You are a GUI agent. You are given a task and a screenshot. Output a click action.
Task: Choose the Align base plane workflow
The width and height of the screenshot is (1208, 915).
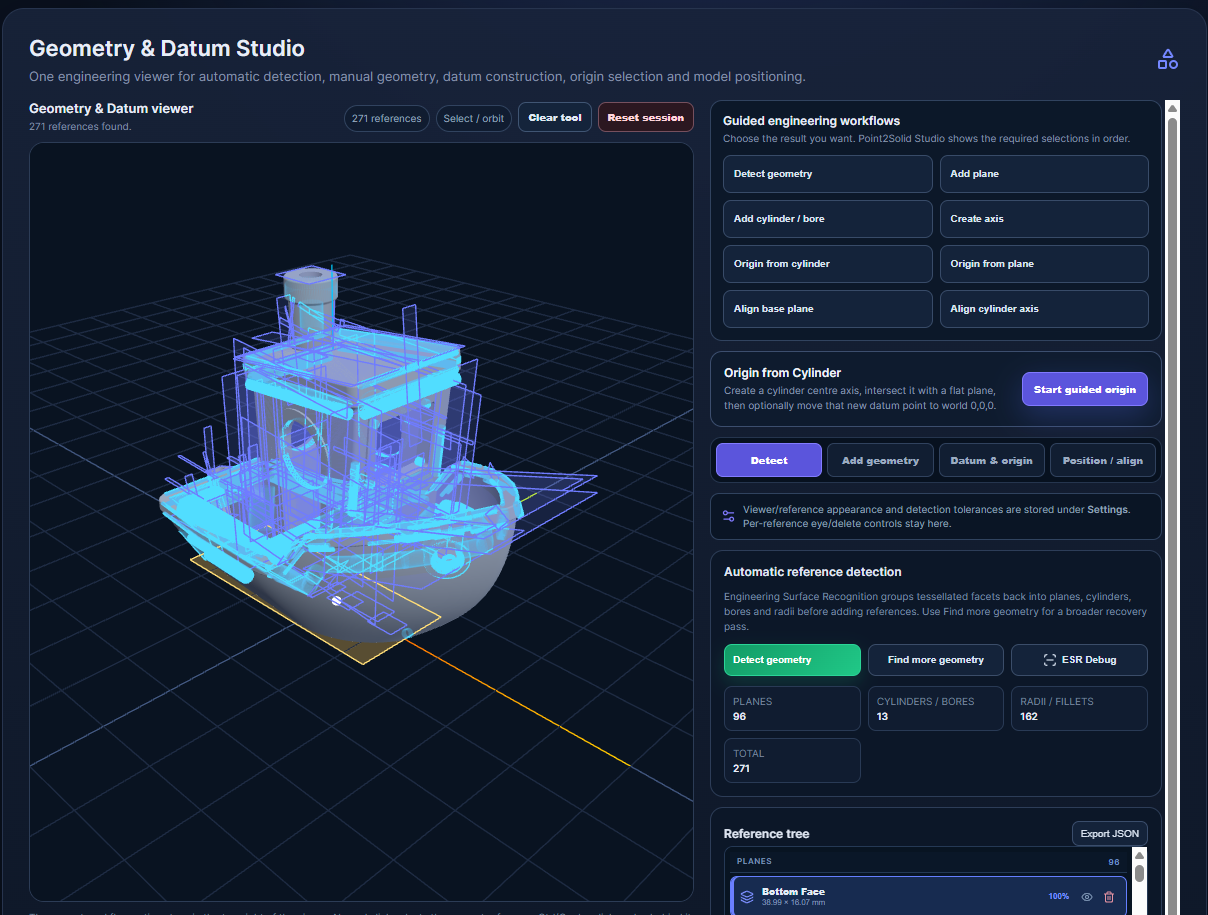click(x=828, y=309)
